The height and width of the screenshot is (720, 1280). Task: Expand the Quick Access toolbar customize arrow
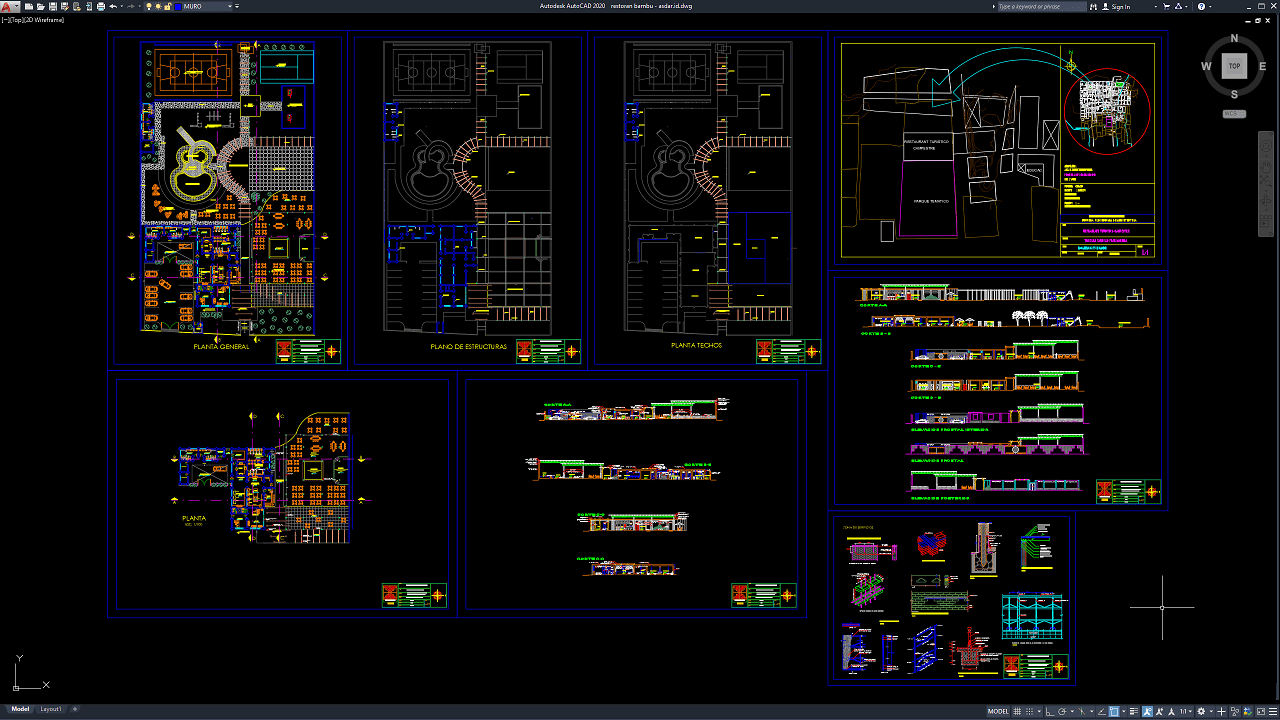(237, 6)
